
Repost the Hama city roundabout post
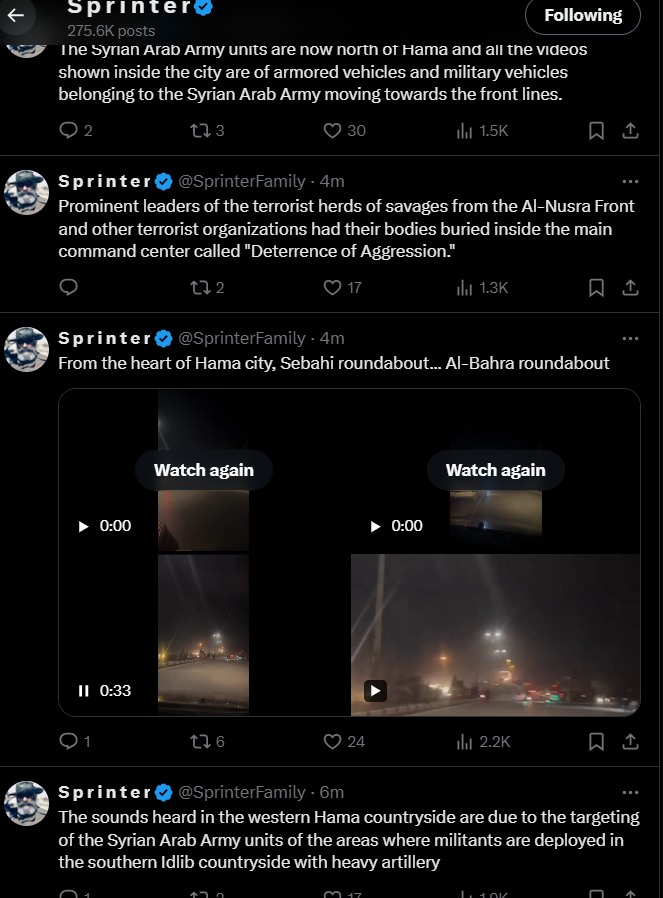point(199,741)
